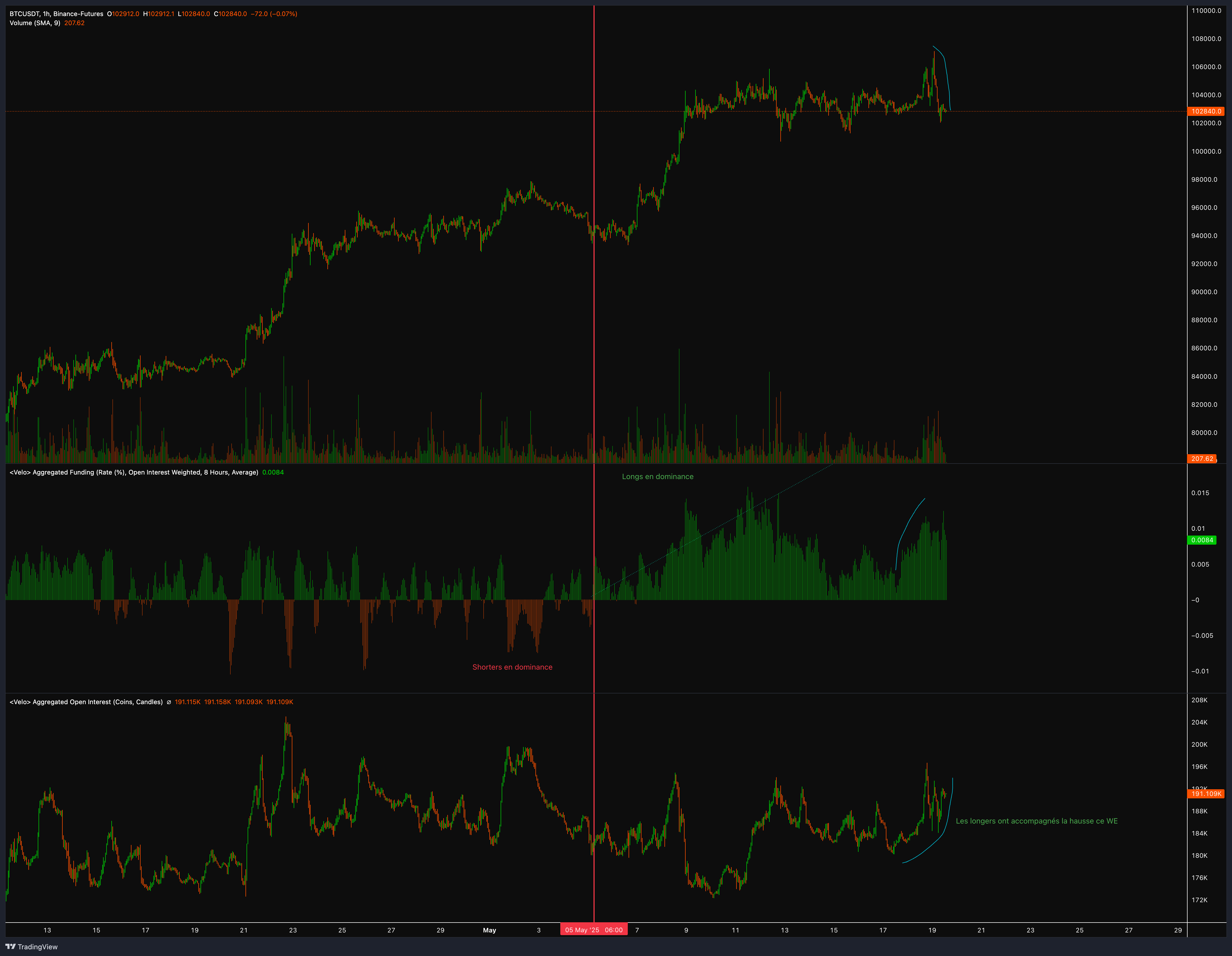The height and width of the screenshot is (956, 1232).
Task: Click the TradingView logo
Action: point(32,946)
